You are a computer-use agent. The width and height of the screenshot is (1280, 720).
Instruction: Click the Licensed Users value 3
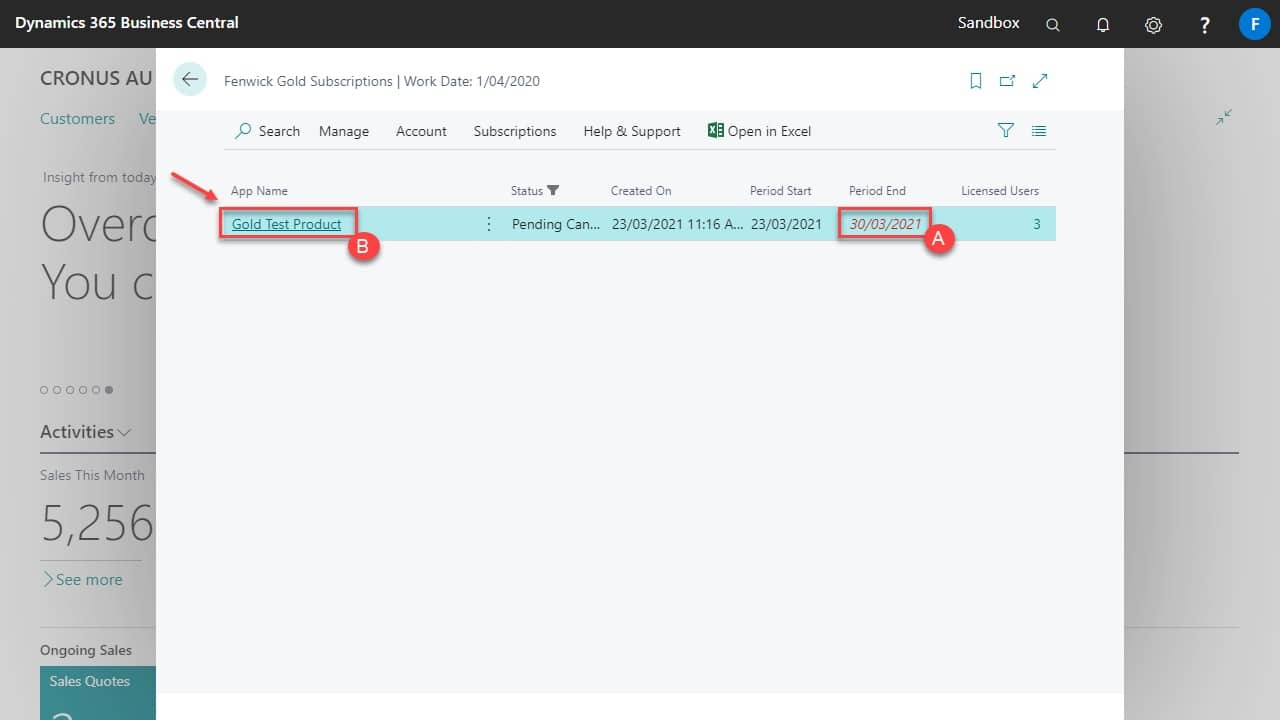(x=1037, y=224)
